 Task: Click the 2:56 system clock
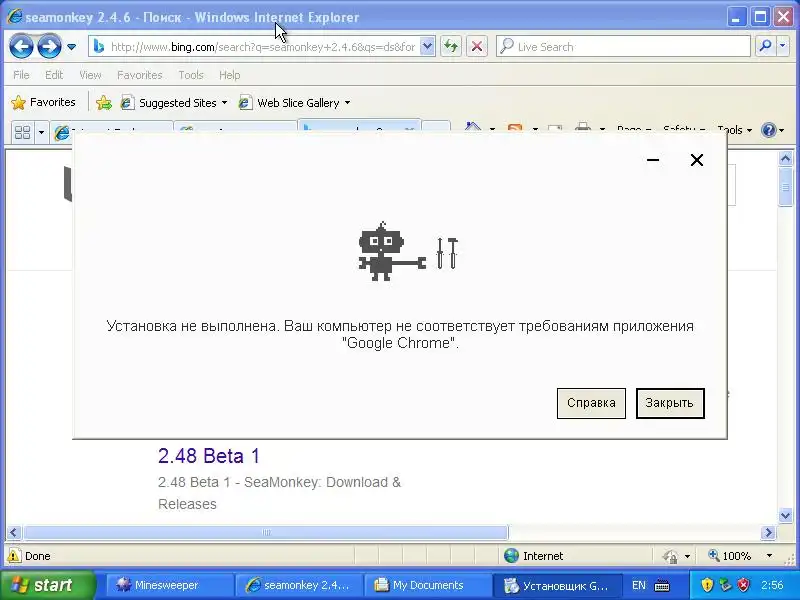tap(772, 585)
